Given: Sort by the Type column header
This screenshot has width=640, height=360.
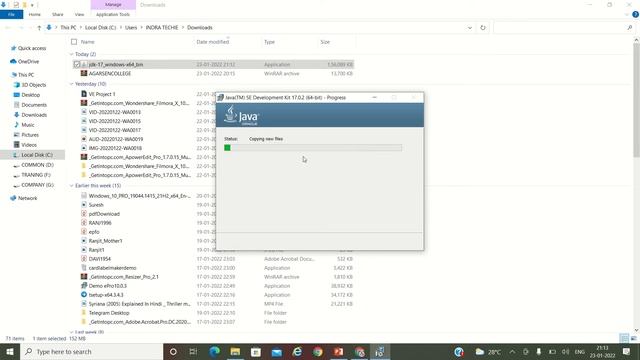Looking at the screenshot, I should pos(269,42).
